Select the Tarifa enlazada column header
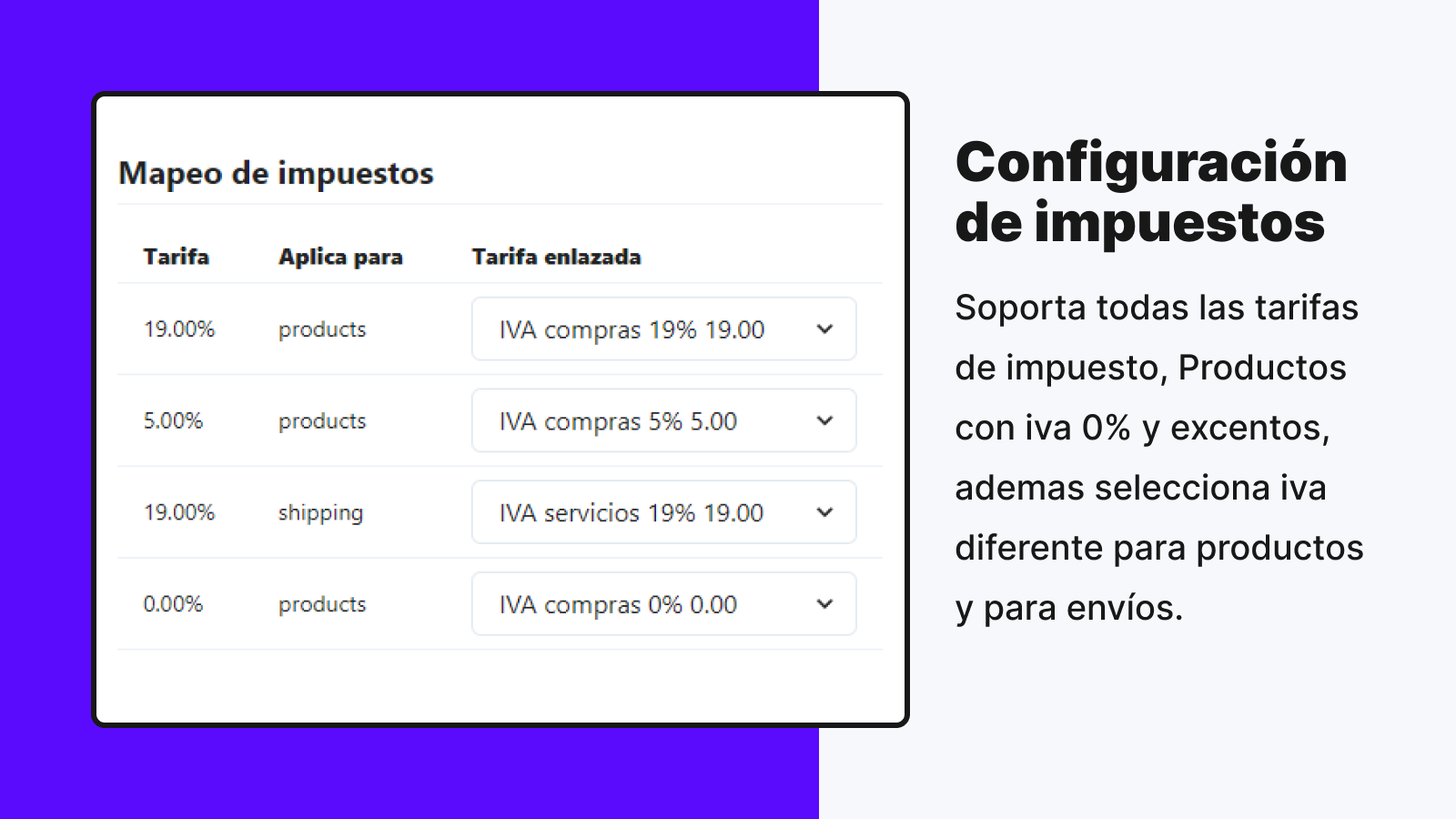1456x819 pixels. point(556,258)
